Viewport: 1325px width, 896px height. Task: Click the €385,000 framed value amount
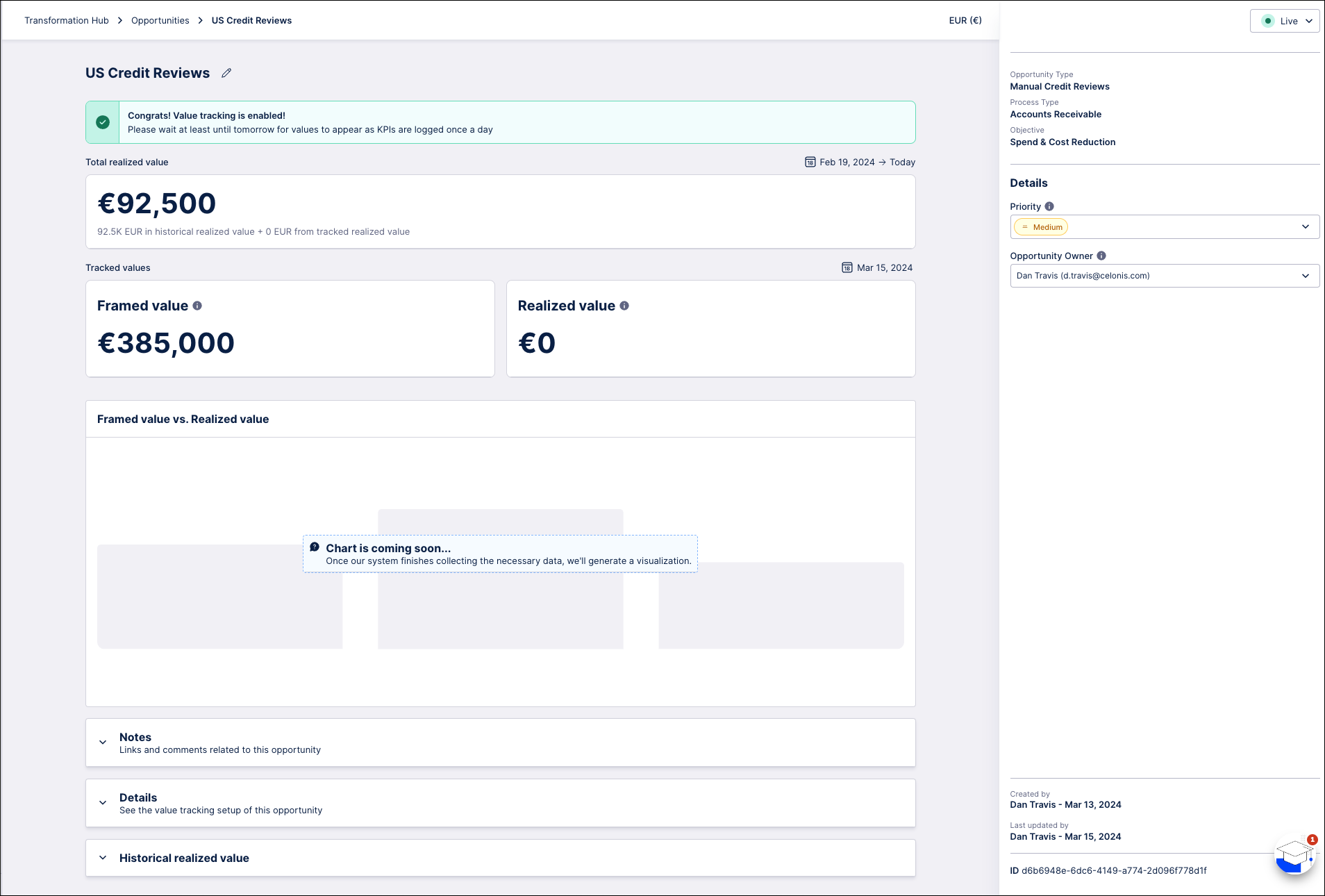point(166,343)
